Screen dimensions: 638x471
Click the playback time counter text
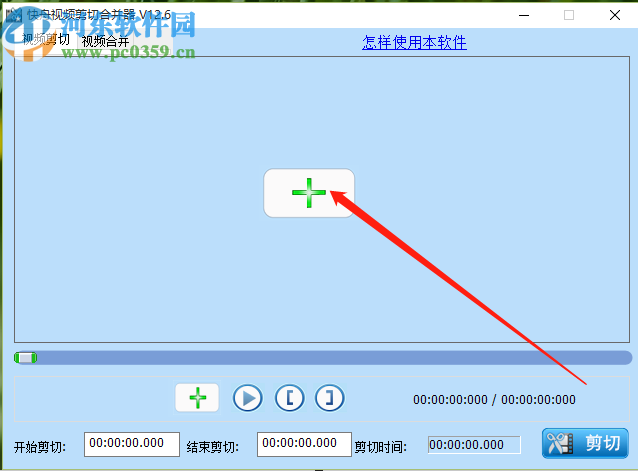494,400
